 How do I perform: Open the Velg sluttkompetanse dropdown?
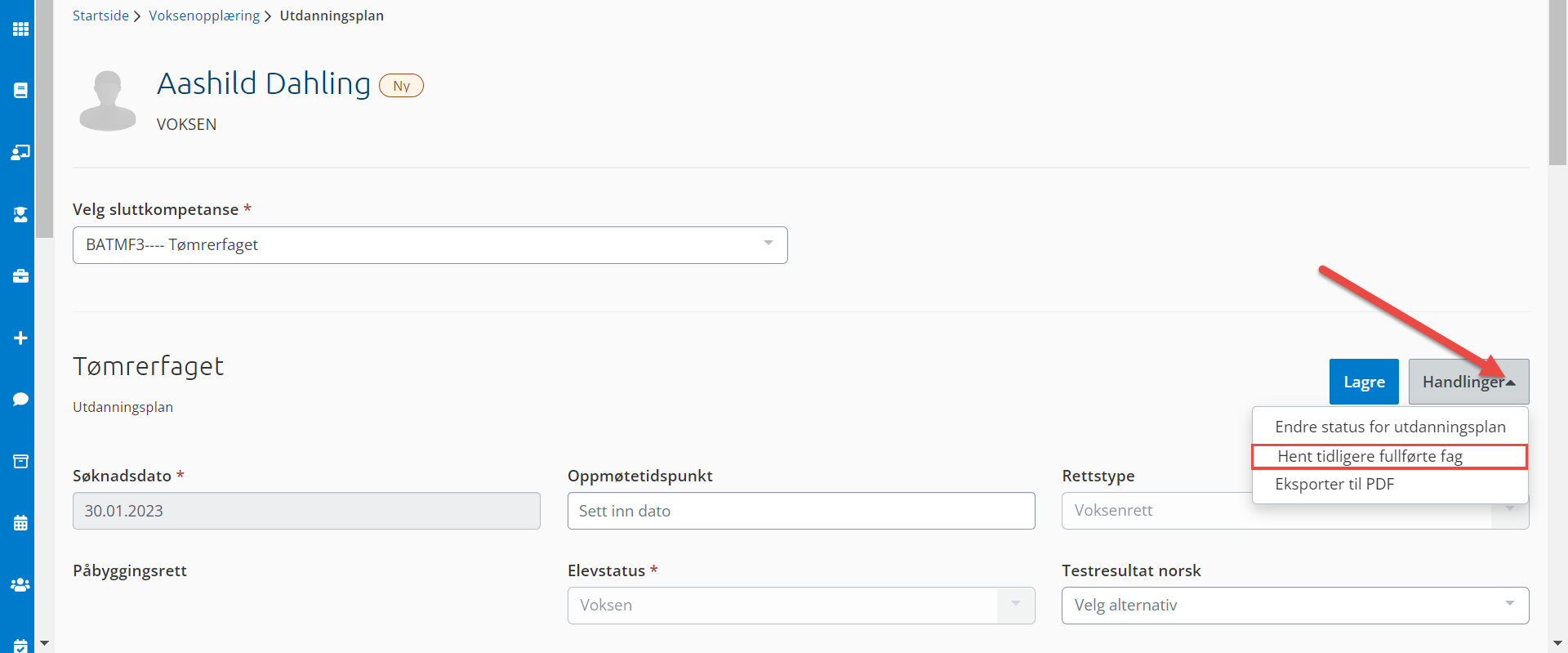coord(430,245)
